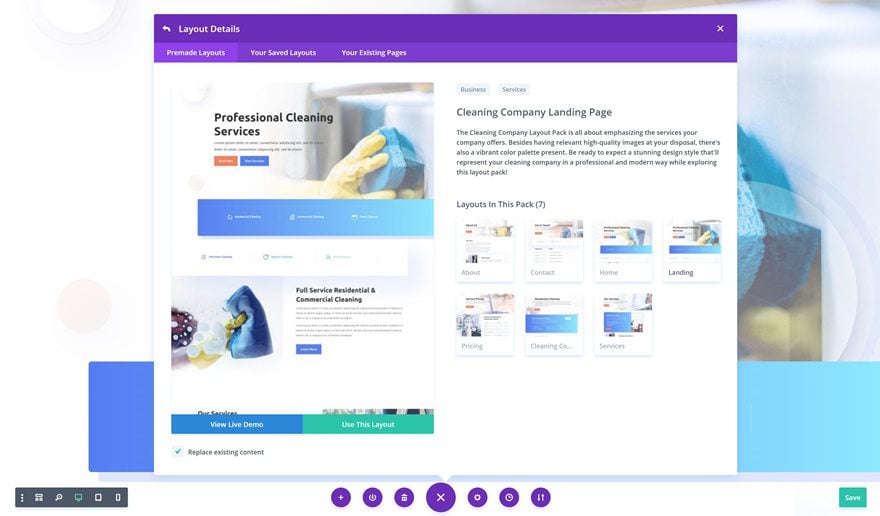
Task: Switch to wireframe view icon
Action: click(x=39, y=497)
